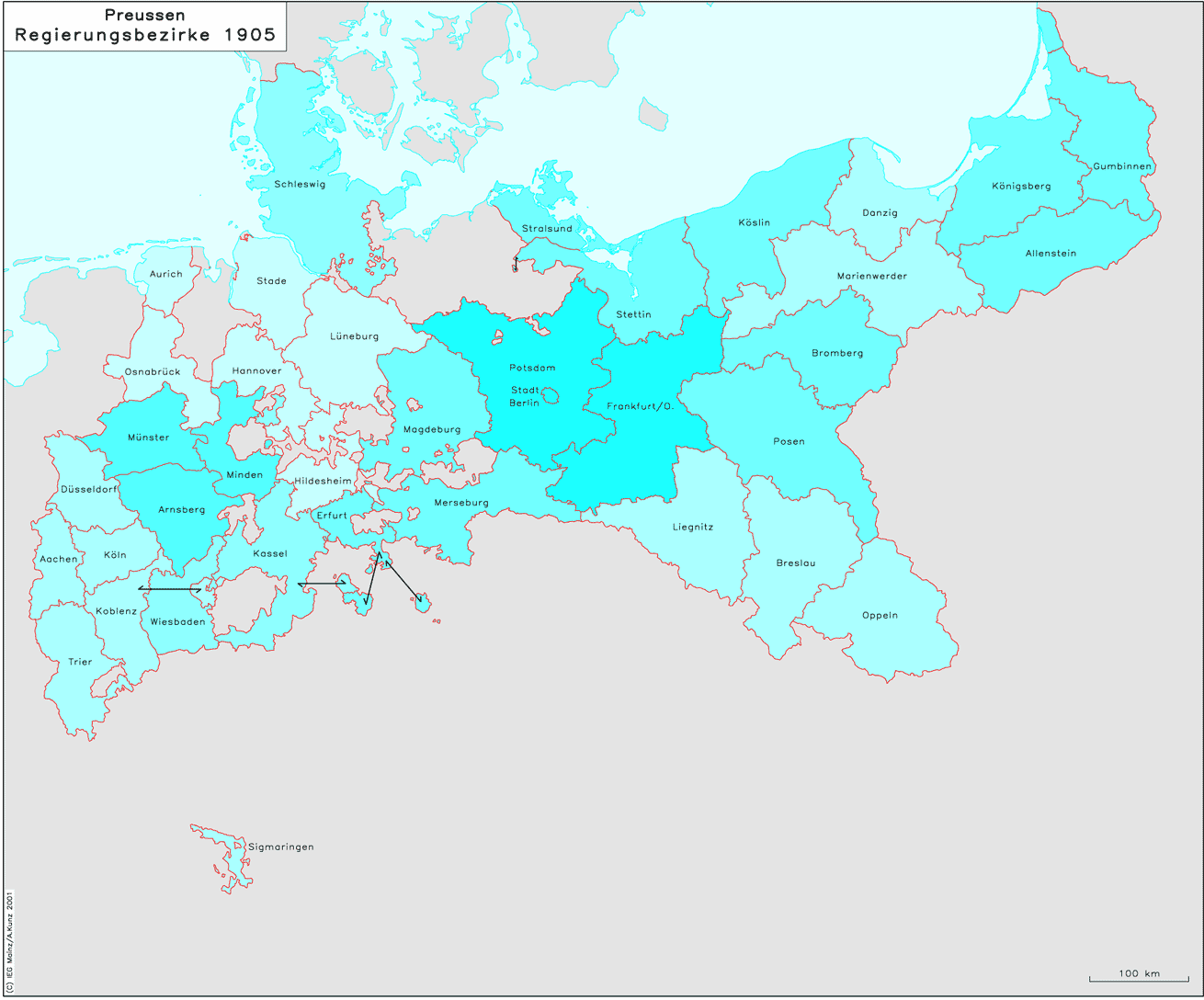Select the Potsdam district label
1204x1000 pixels.
coord(532,368)
